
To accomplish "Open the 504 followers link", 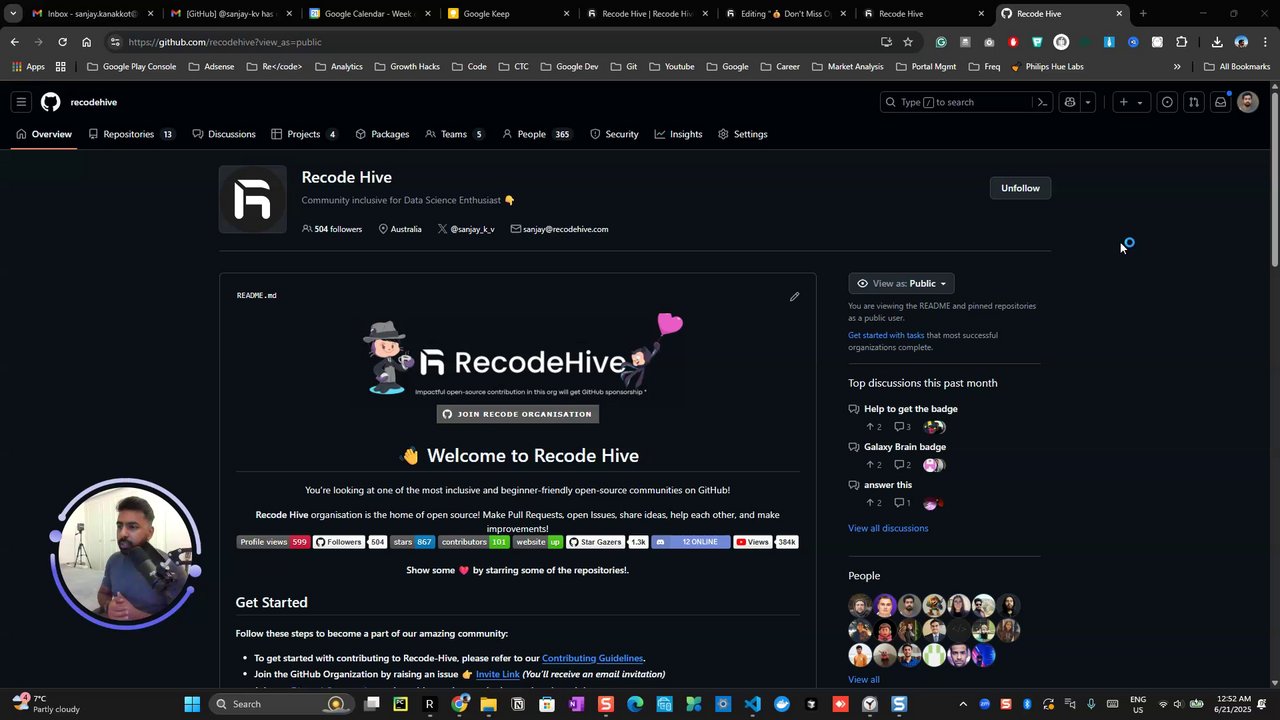I will (x=332, y=229).
